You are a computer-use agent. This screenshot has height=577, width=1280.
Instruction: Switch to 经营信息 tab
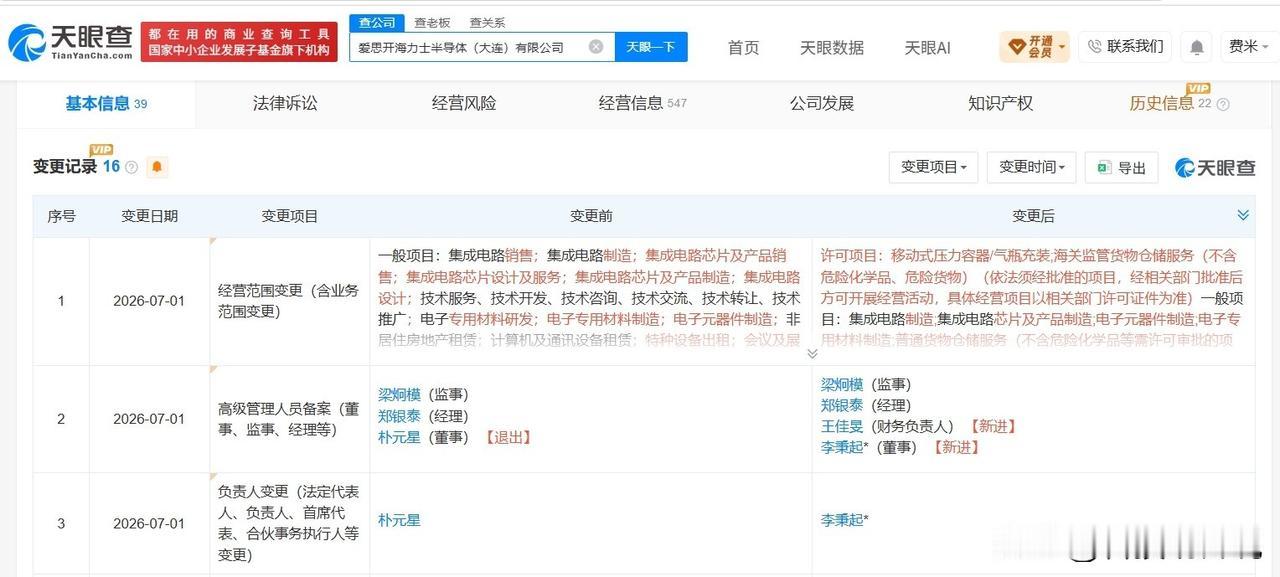(642, 103)
